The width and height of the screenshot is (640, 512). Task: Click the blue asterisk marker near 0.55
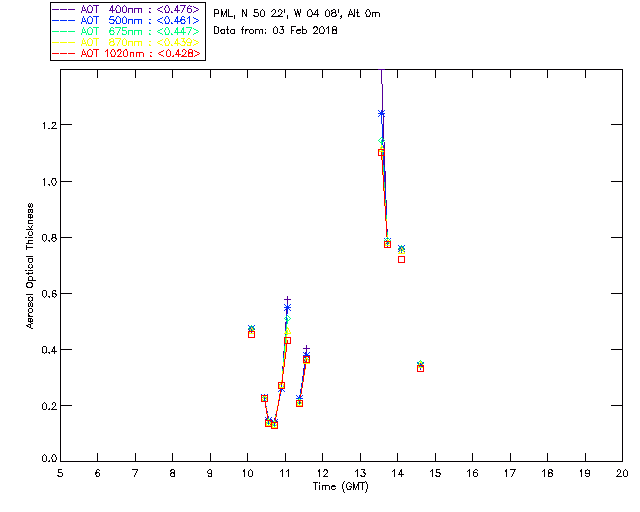click(x=287, y=308)
